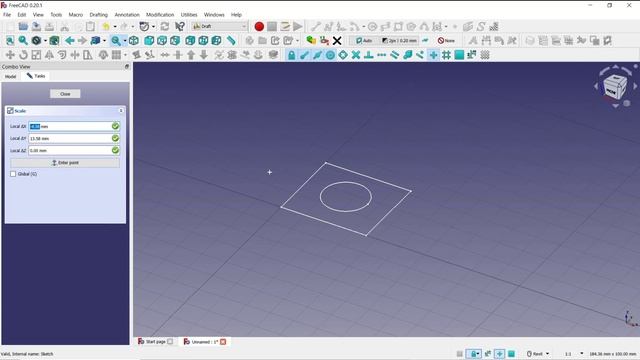Screen dimensions: 640x360
Task: Open the workbench selector dropdown showing Draft
Action: pyautogui.click(x=220, y=27)
